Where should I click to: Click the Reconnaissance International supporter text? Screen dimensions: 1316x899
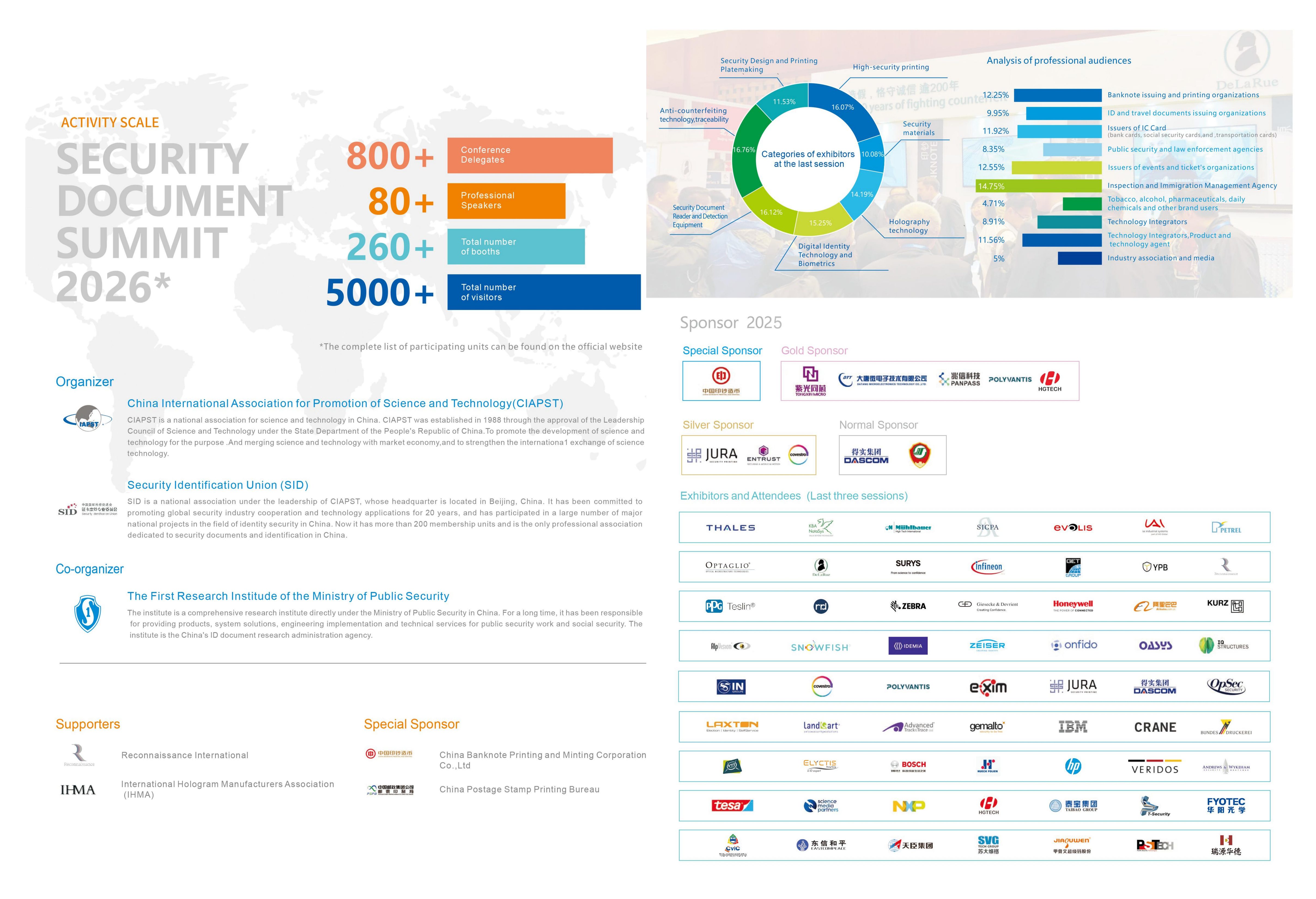[185, 755]
